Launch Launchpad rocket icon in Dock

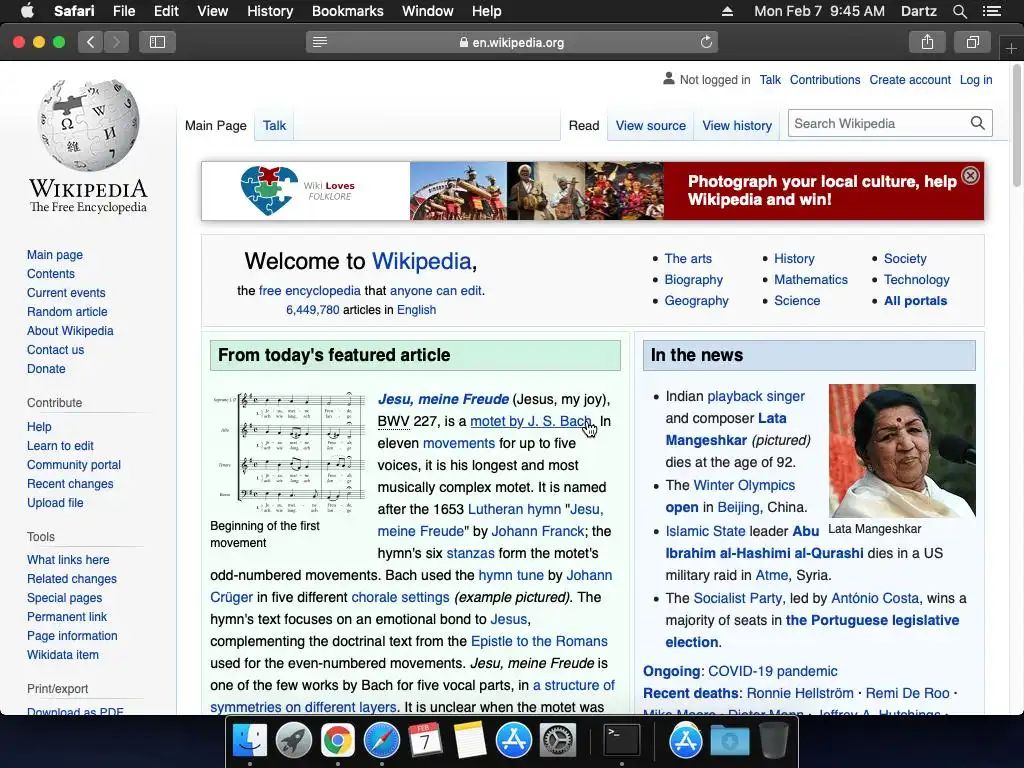pyautogui.click(x=293, y=741)
